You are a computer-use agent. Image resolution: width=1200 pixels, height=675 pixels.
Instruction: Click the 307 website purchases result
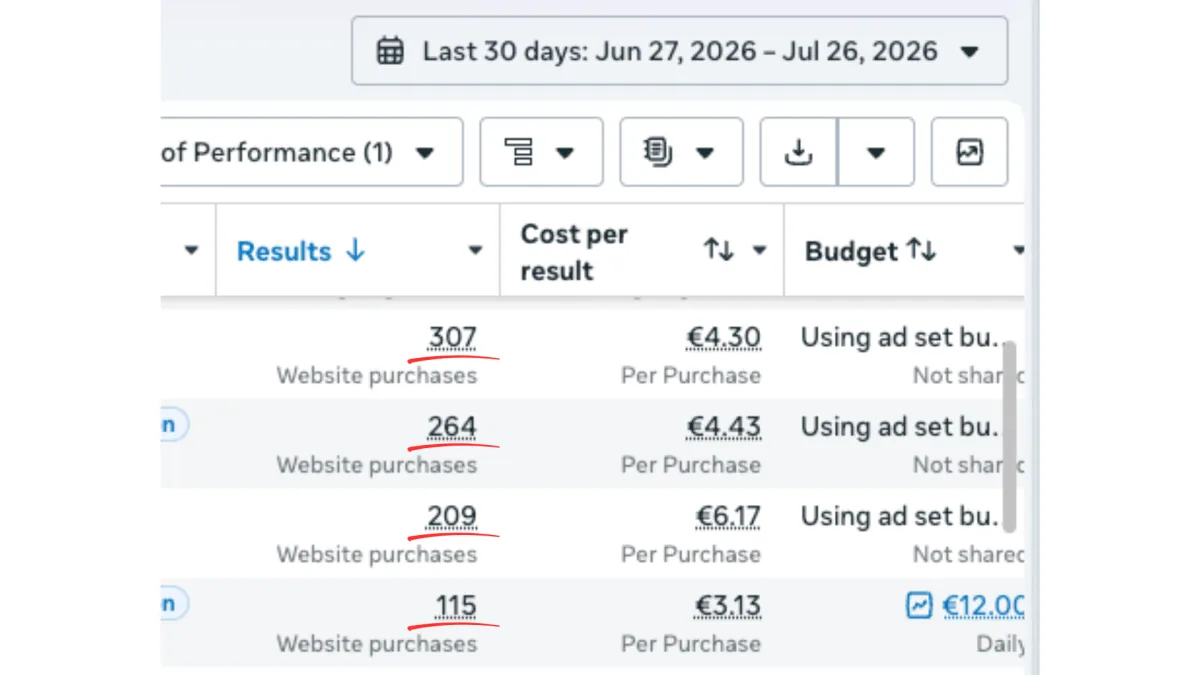tap(452, 338)
